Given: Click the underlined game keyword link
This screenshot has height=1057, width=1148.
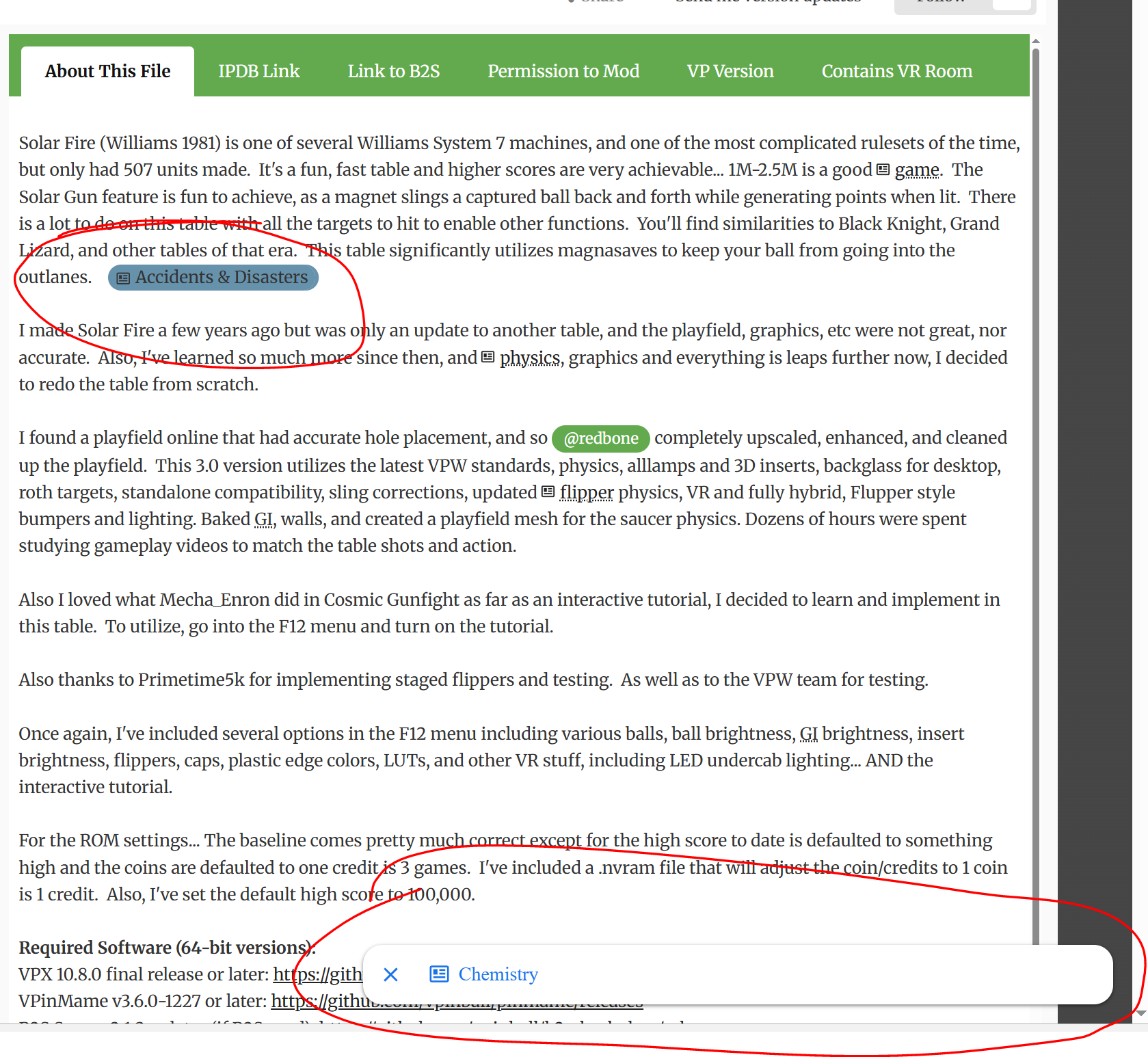Looking at the screenshot, I should tap(917, 170).
